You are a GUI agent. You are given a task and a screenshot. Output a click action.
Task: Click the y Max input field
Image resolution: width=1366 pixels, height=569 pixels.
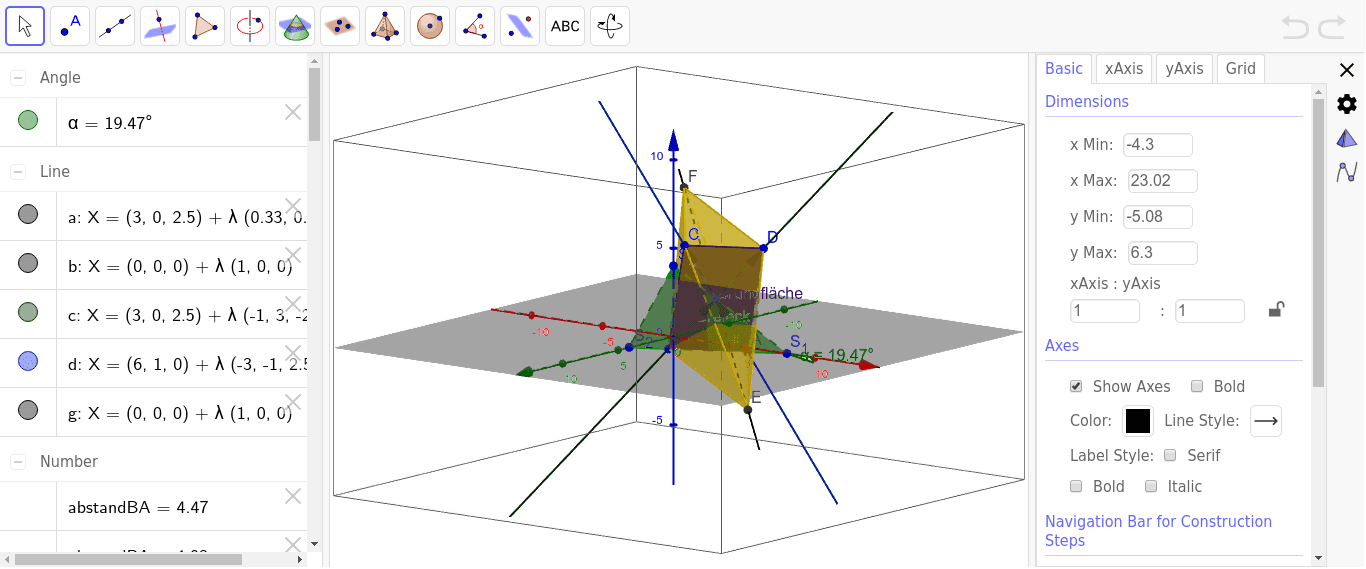1163,253
